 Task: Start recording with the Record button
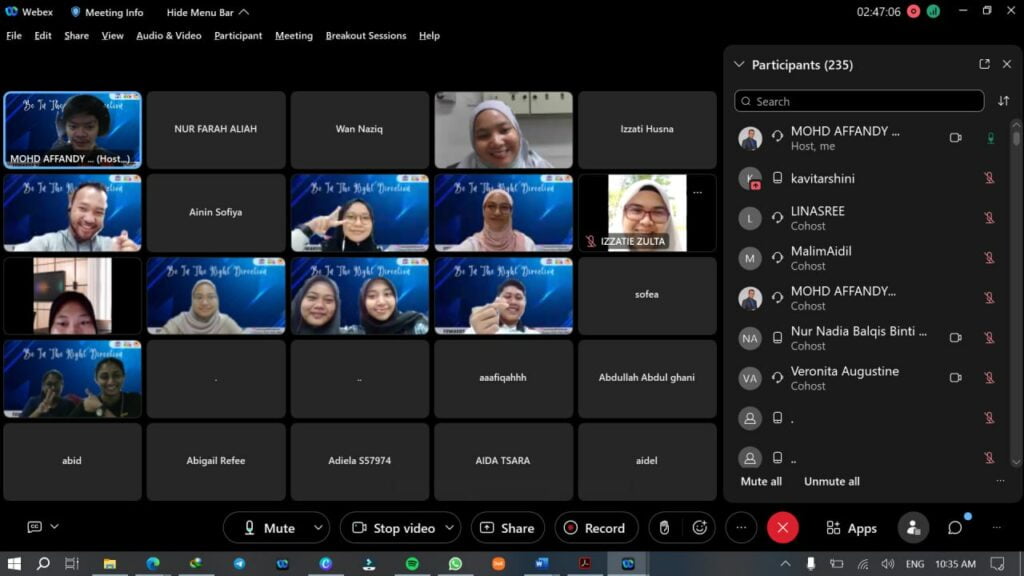[594, 528]
